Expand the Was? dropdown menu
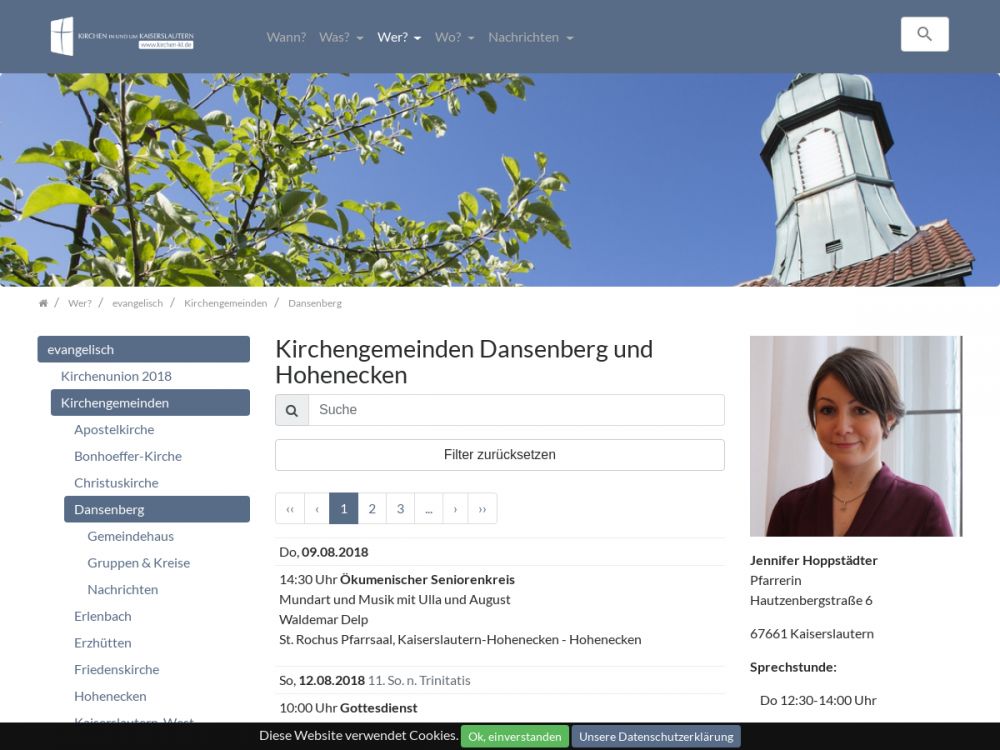 pos(340,37)
